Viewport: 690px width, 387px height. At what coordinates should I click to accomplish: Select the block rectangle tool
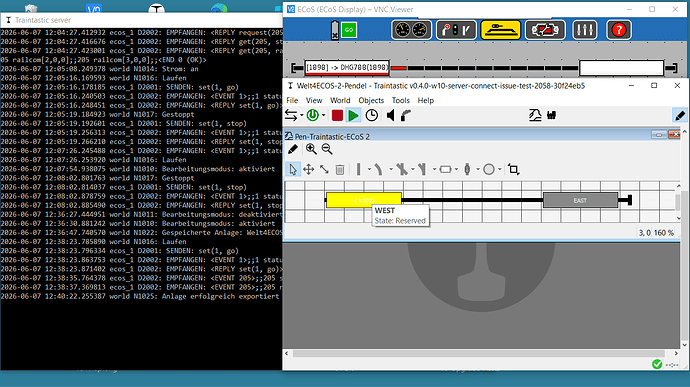445,169
